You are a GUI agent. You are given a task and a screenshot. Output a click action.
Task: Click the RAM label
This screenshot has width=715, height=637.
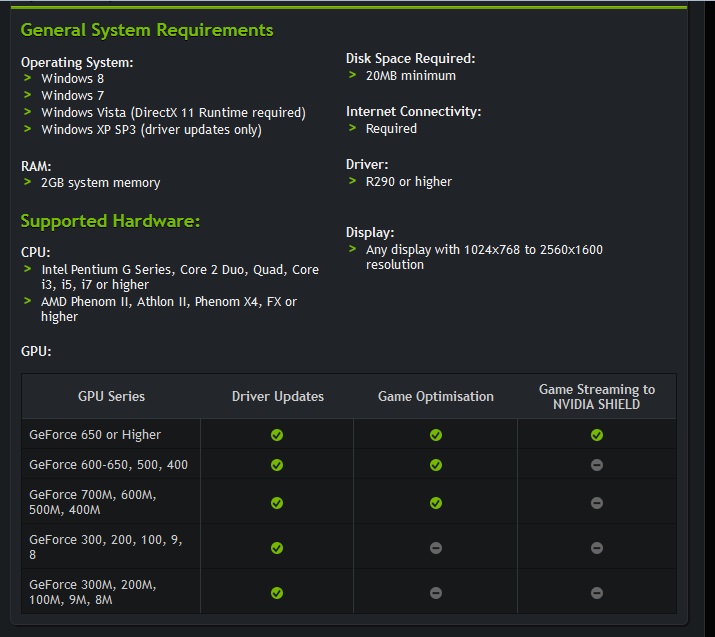36,166
